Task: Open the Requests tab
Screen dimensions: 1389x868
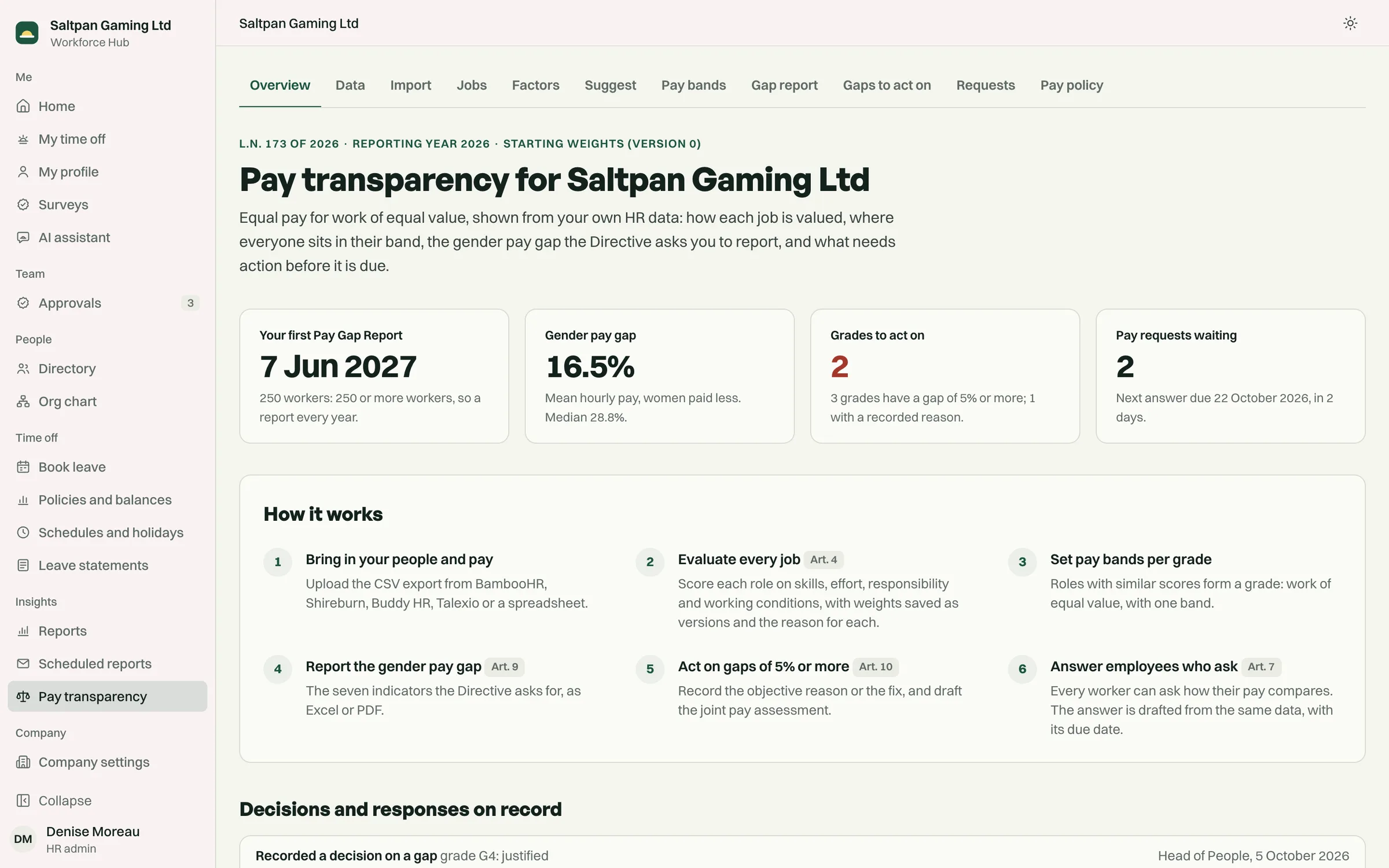Action: click(x=986, y=86)
